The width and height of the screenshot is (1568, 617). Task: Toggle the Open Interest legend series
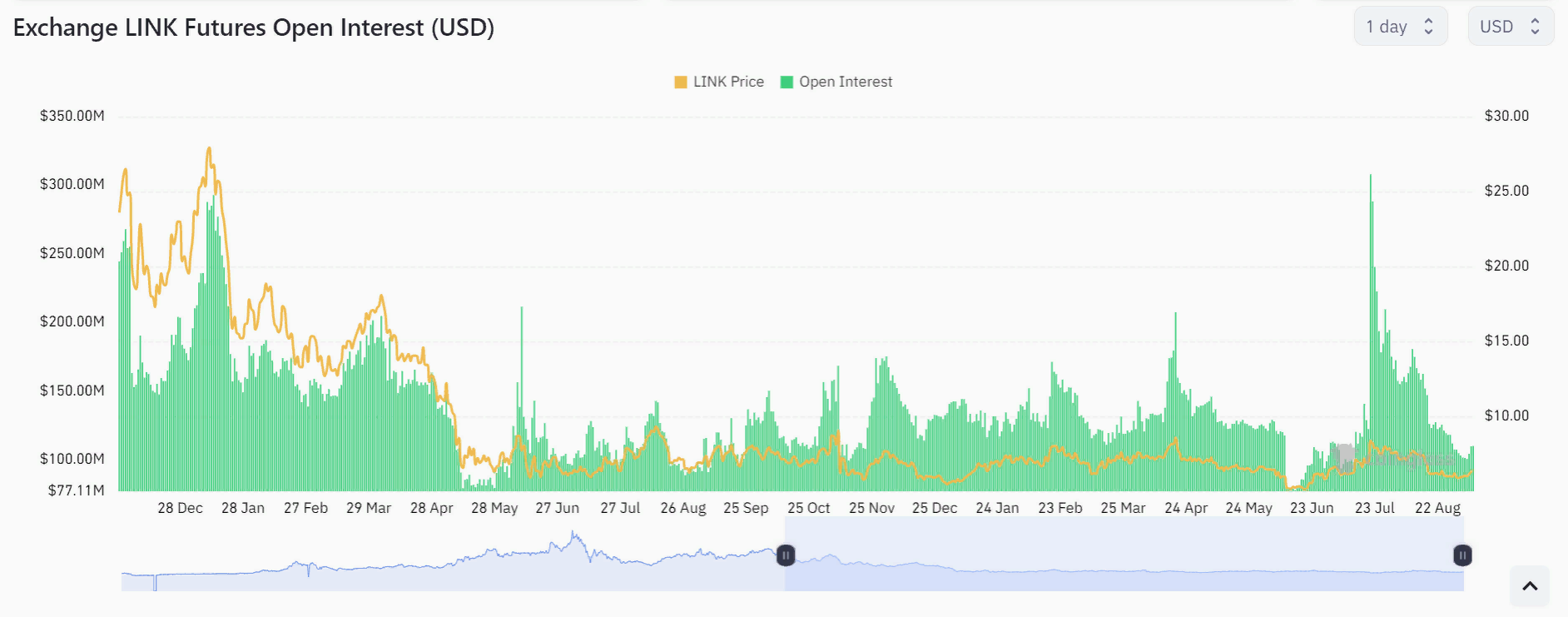click(846, 82)
